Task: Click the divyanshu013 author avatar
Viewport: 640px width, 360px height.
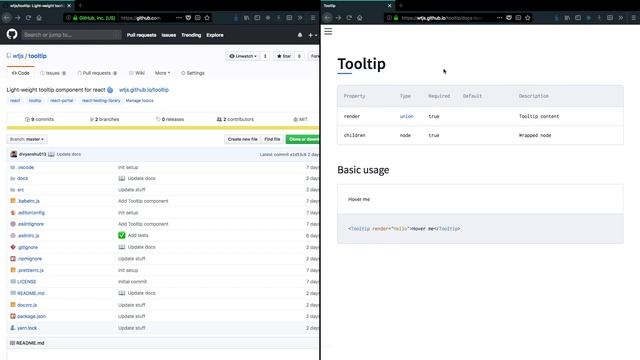Action: (x=13, y=154)
